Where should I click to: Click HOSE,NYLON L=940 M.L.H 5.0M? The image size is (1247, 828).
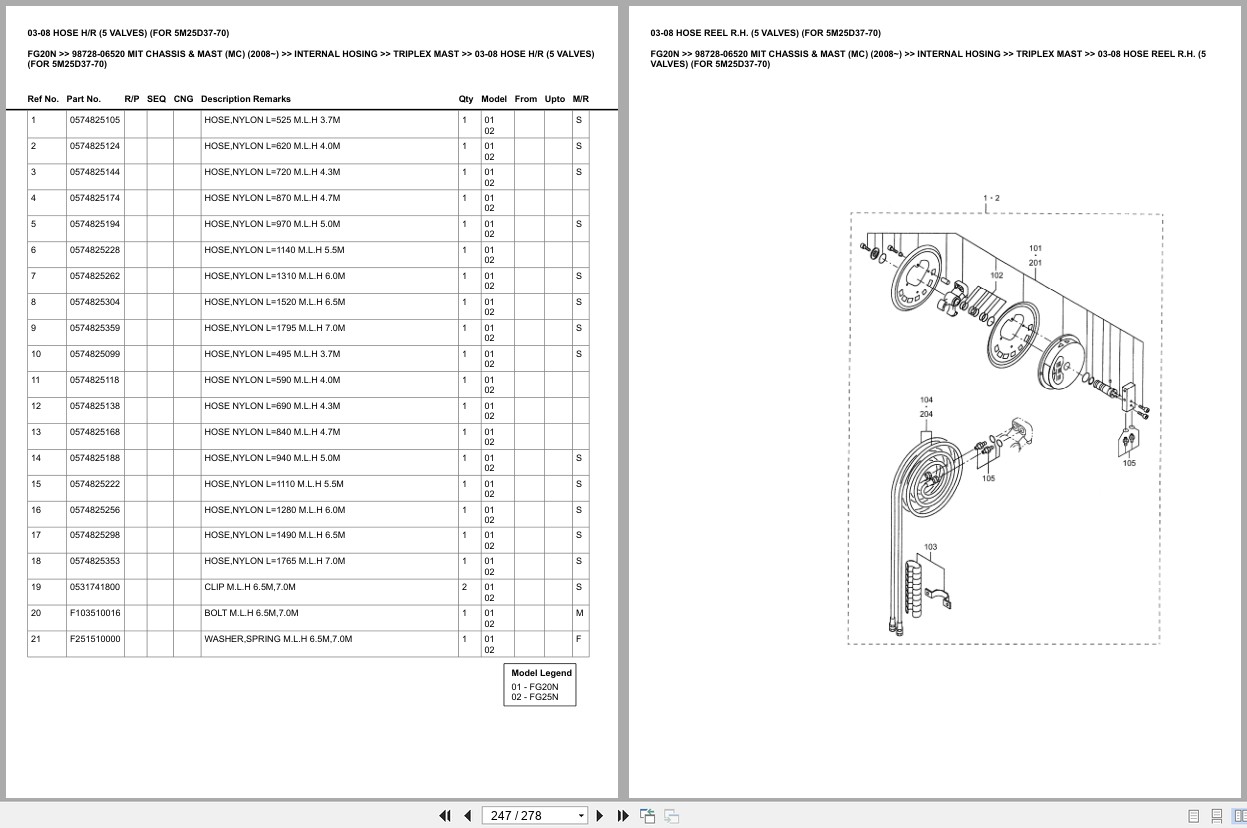click(272, 458)
